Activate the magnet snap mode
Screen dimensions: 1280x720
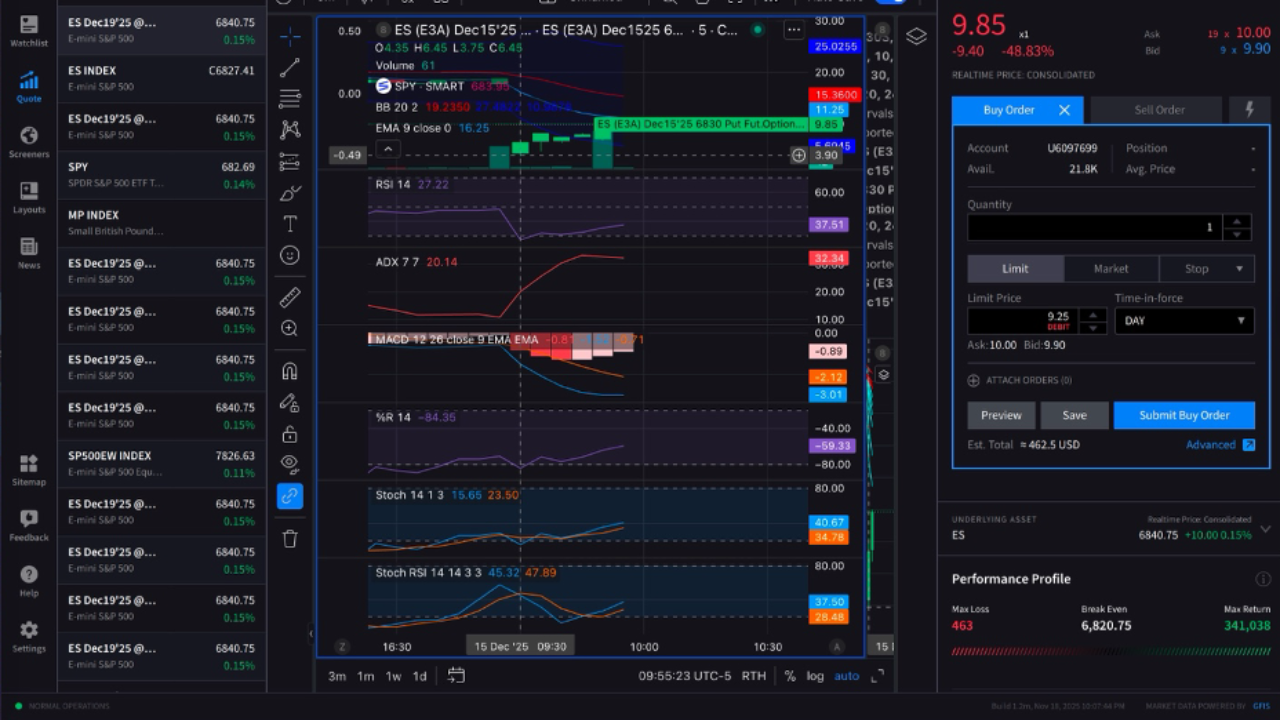click(290, 371)
